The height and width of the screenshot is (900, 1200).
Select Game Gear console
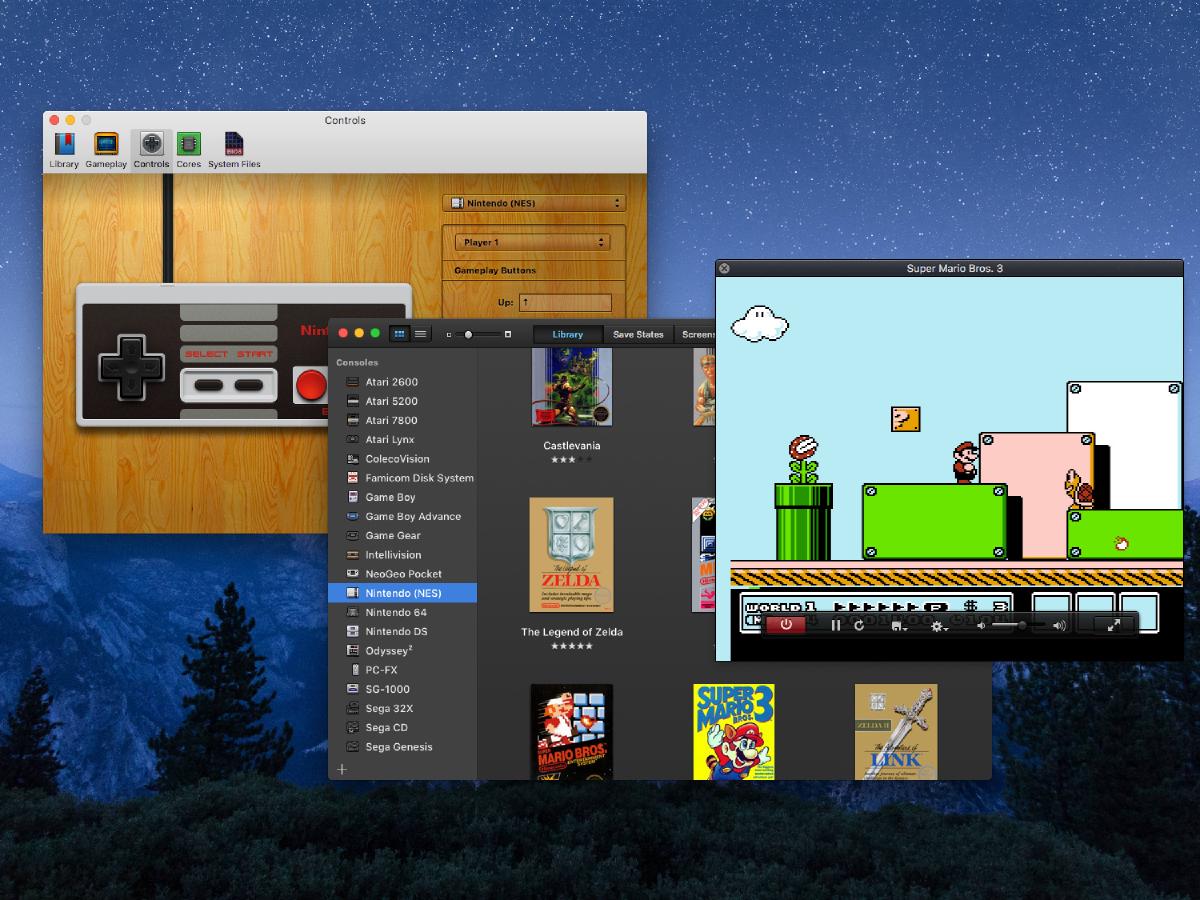[x=403, y=535]
